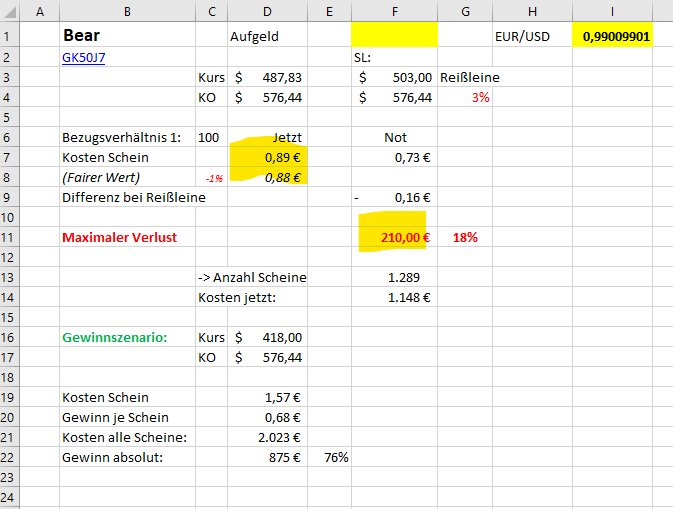The image size is (673, 509).
Task: Select the empty yellow cell in row 1
Action: 394,36
